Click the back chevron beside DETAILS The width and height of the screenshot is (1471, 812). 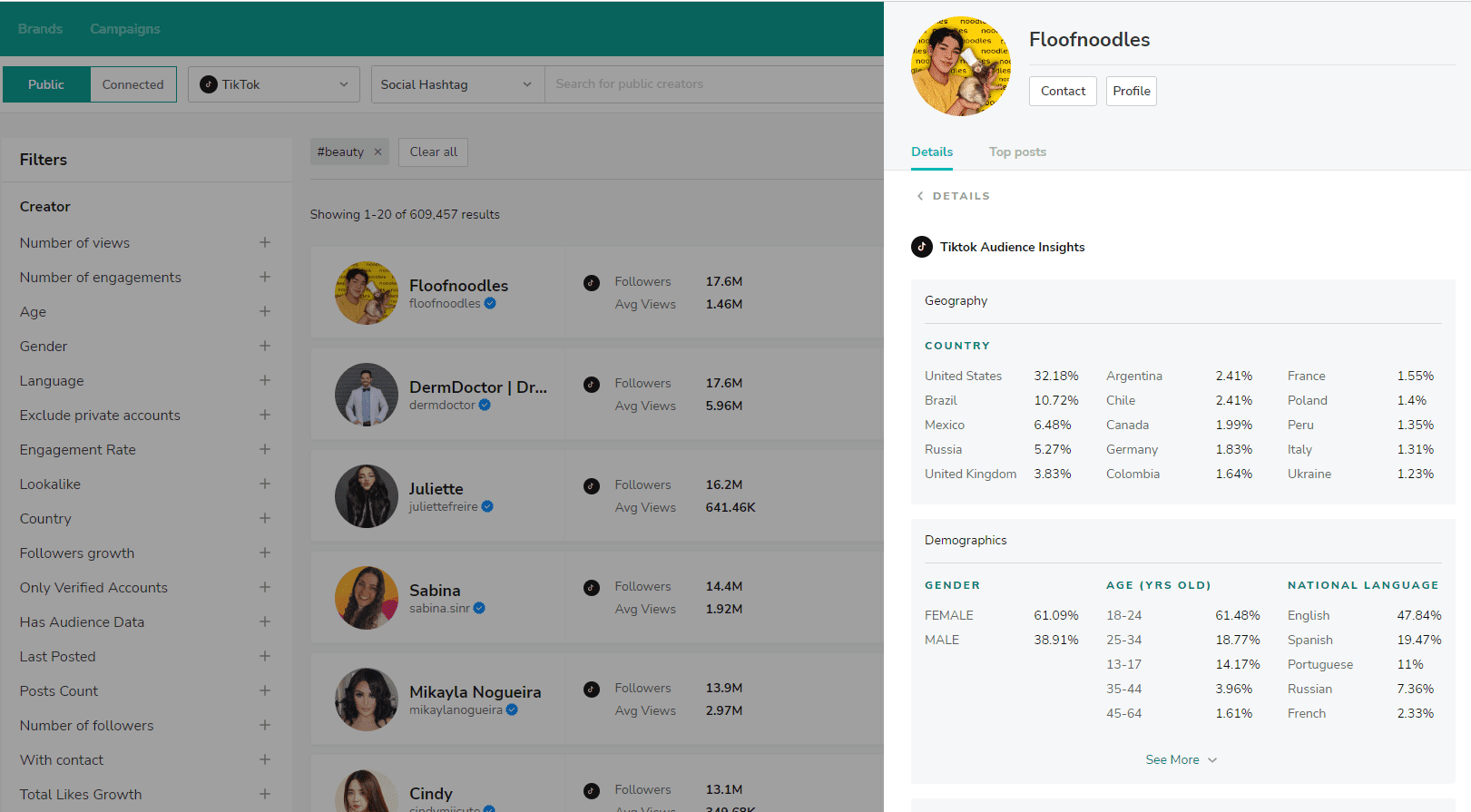point(920,196)
